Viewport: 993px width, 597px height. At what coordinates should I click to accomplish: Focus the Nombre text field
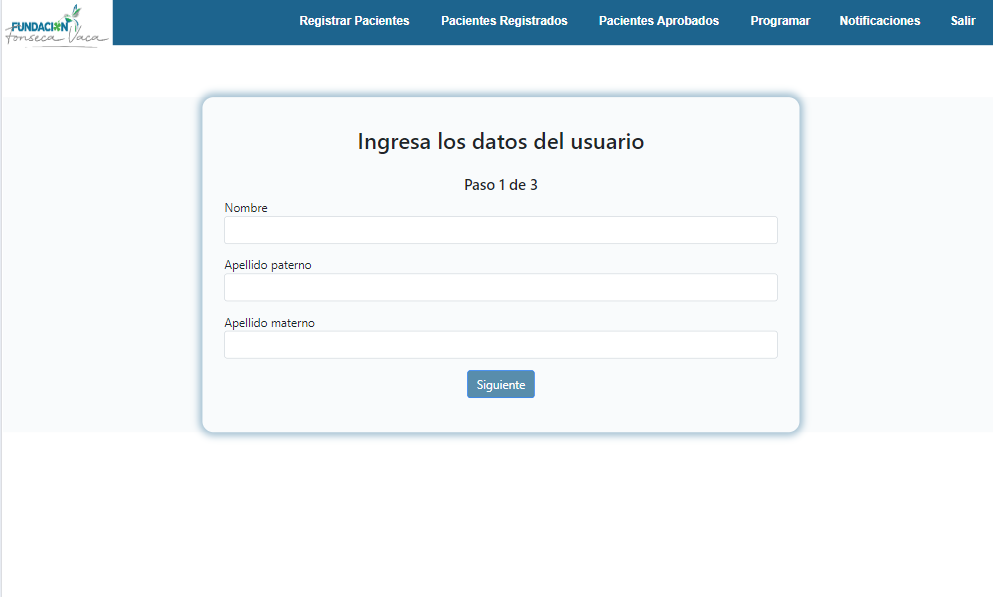500,230
